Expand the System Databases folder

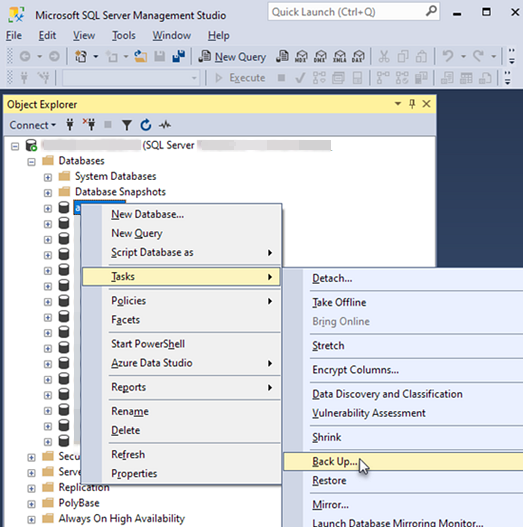(48, 177)
